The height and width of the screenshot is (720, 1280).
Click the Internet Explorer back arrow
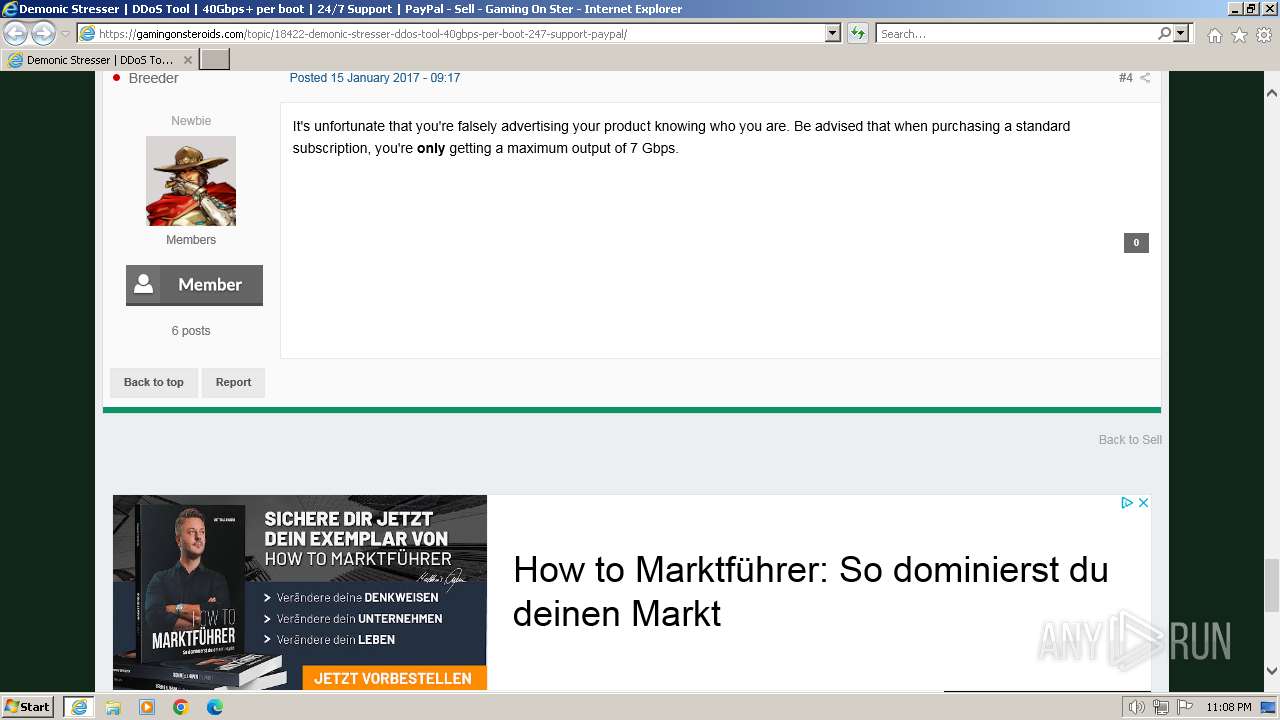pyautogui.click(x=16, y=34)
